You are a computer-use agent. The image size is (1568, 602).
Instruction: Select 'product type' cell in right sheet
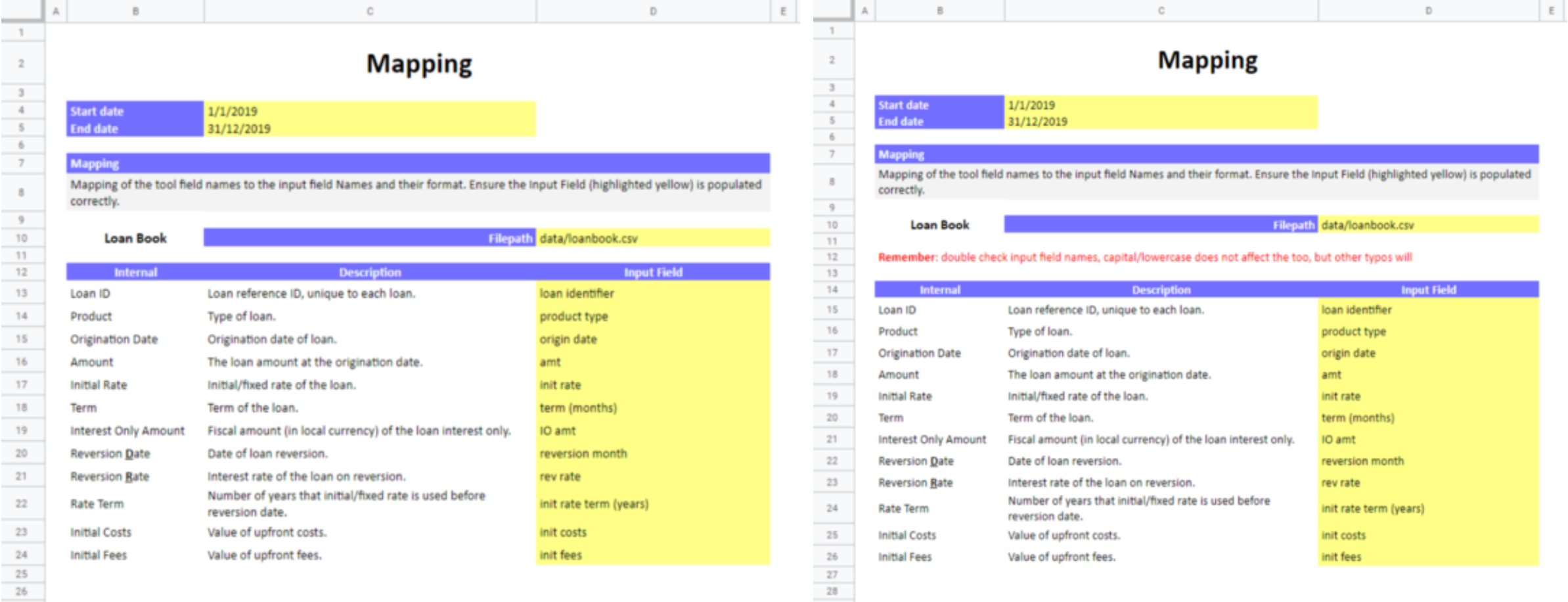[x=1428, y=331]
